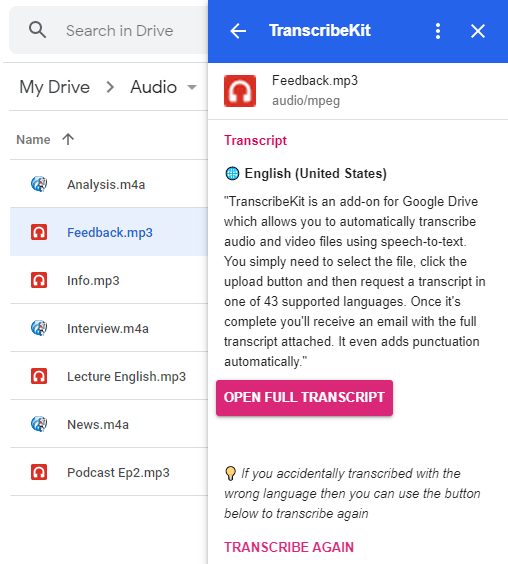
Task: Click the Info.mp3 headphone icon
Action: [39, 280]
